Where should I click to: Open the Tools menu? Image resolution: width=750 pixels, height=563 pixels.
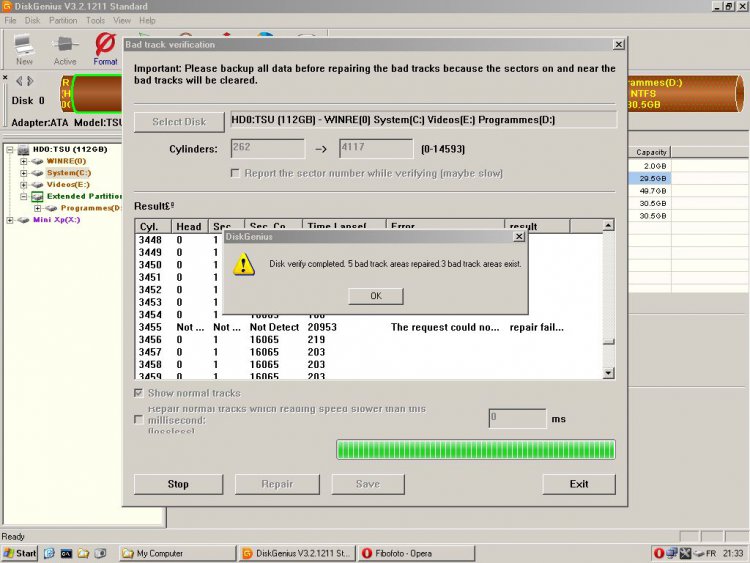[x=95, y=21]
